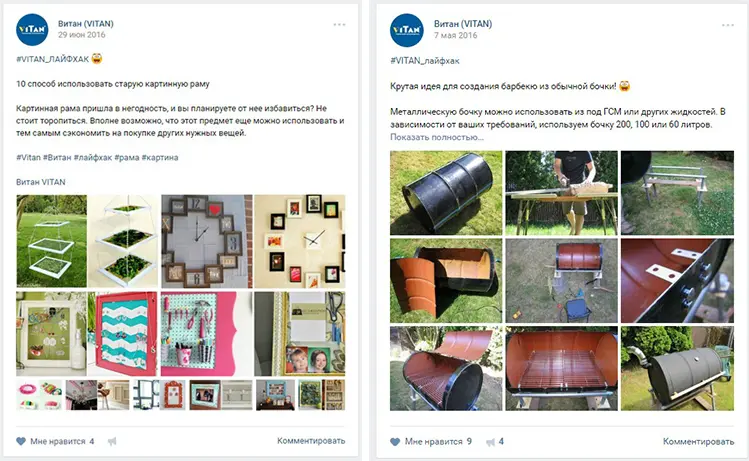Open the black barrel on grass photo
The width and height of the screenshot is (749, 461).
[446, 193]
